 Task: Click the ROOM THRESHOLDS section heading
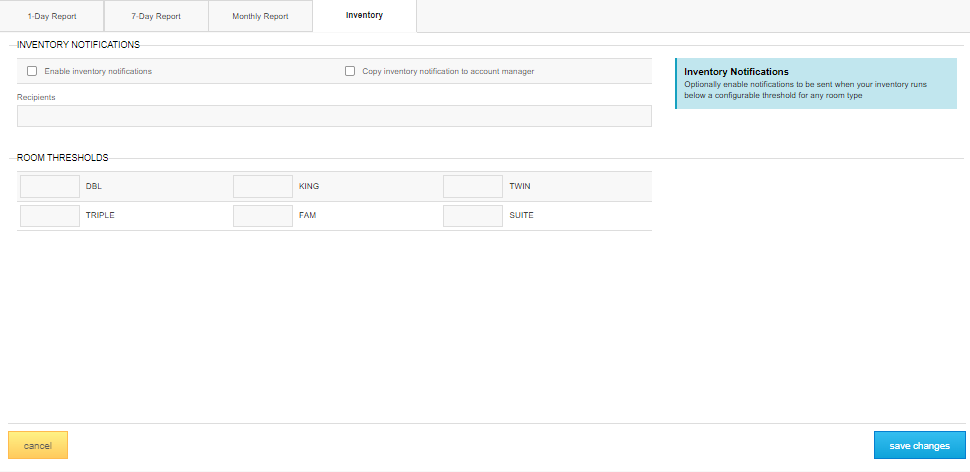[62, 158]
